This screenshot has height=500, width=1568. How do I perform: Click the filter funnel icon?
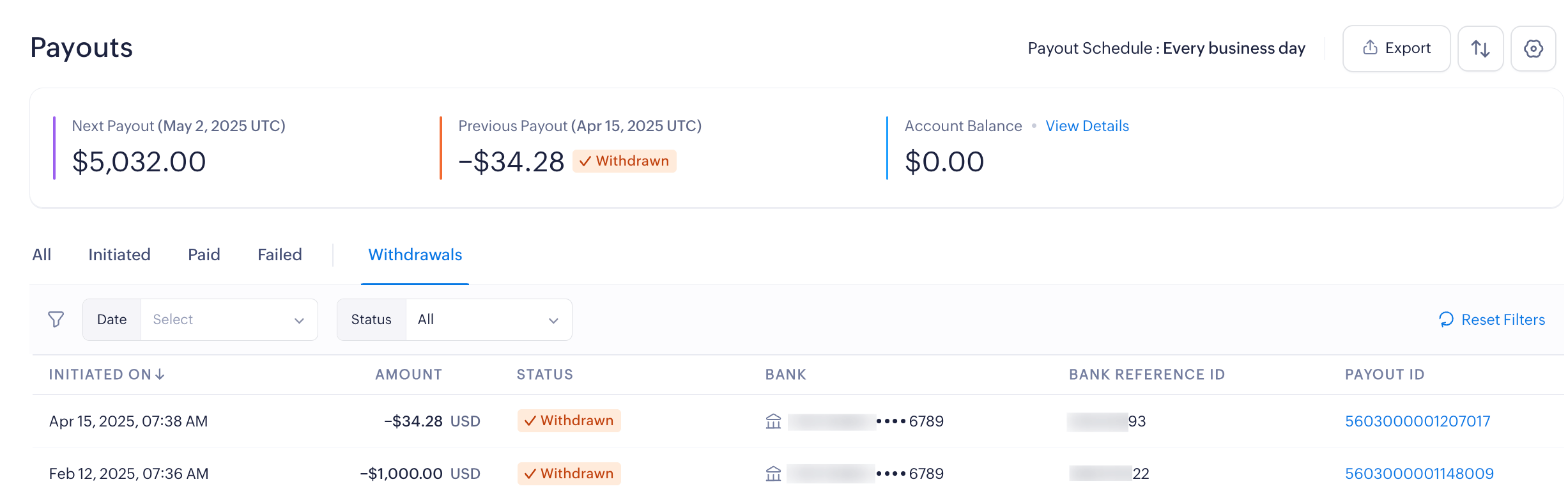tap(56, 319)
